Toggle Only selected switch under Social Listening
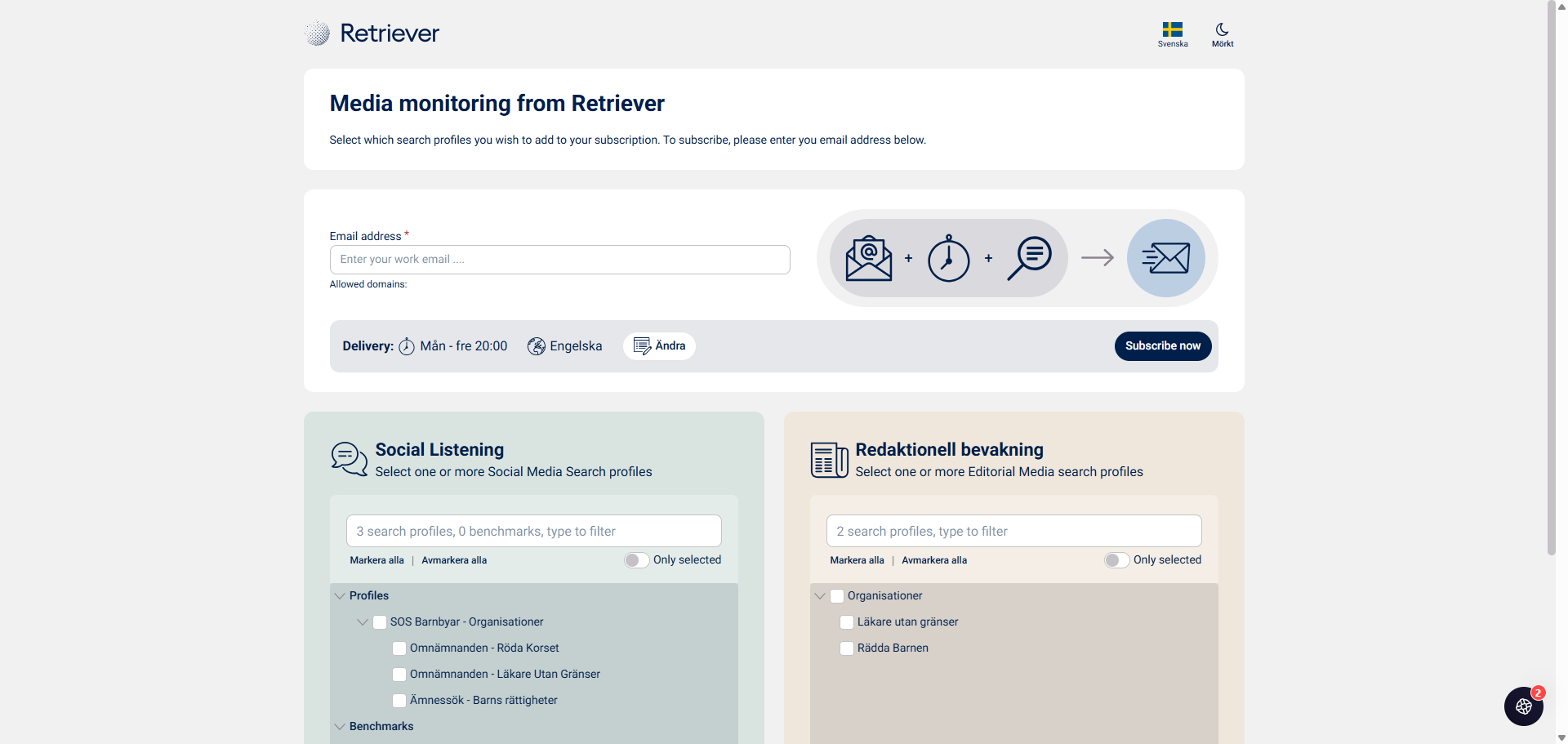The height and width of the screenshot is (744, 1568). point(637,560)
